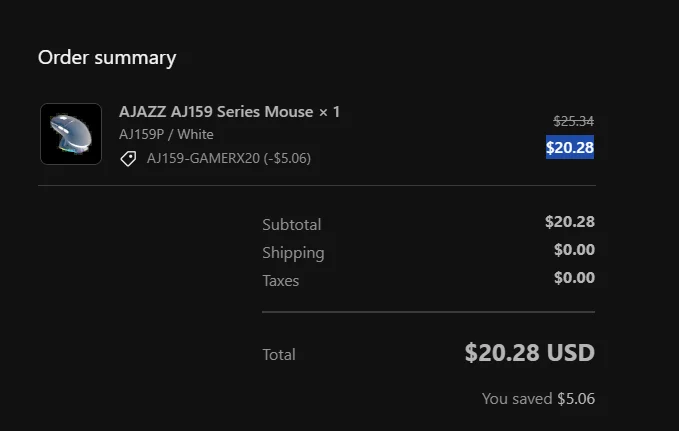Click the AJAZZ mouse product thumbnail
The image size is (679, 431).
[70, 134]
